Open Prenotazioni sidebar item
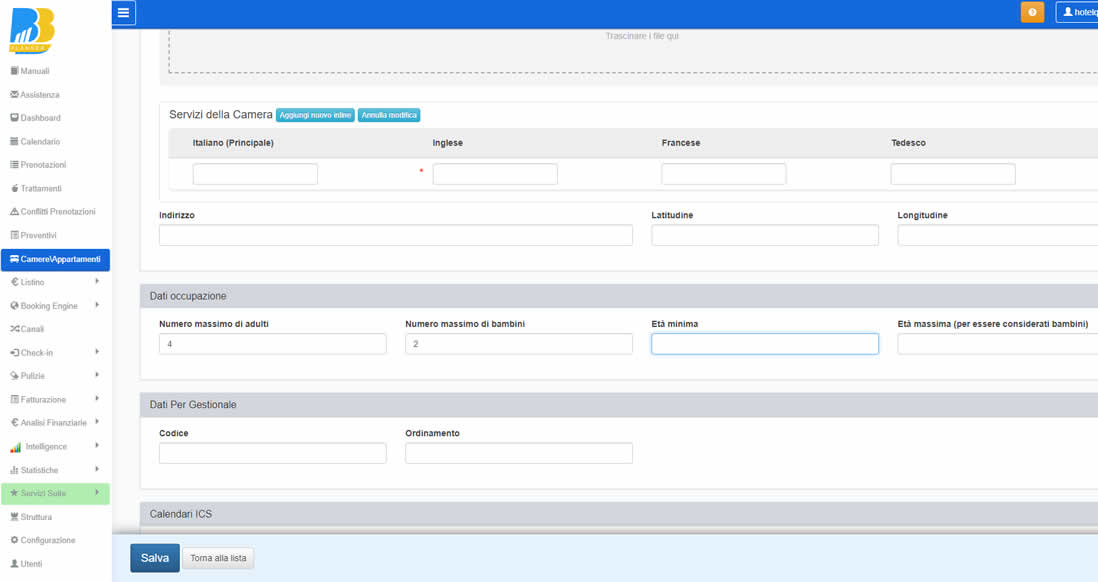This screenshot has height=582, width=1098. click(43, 165)
